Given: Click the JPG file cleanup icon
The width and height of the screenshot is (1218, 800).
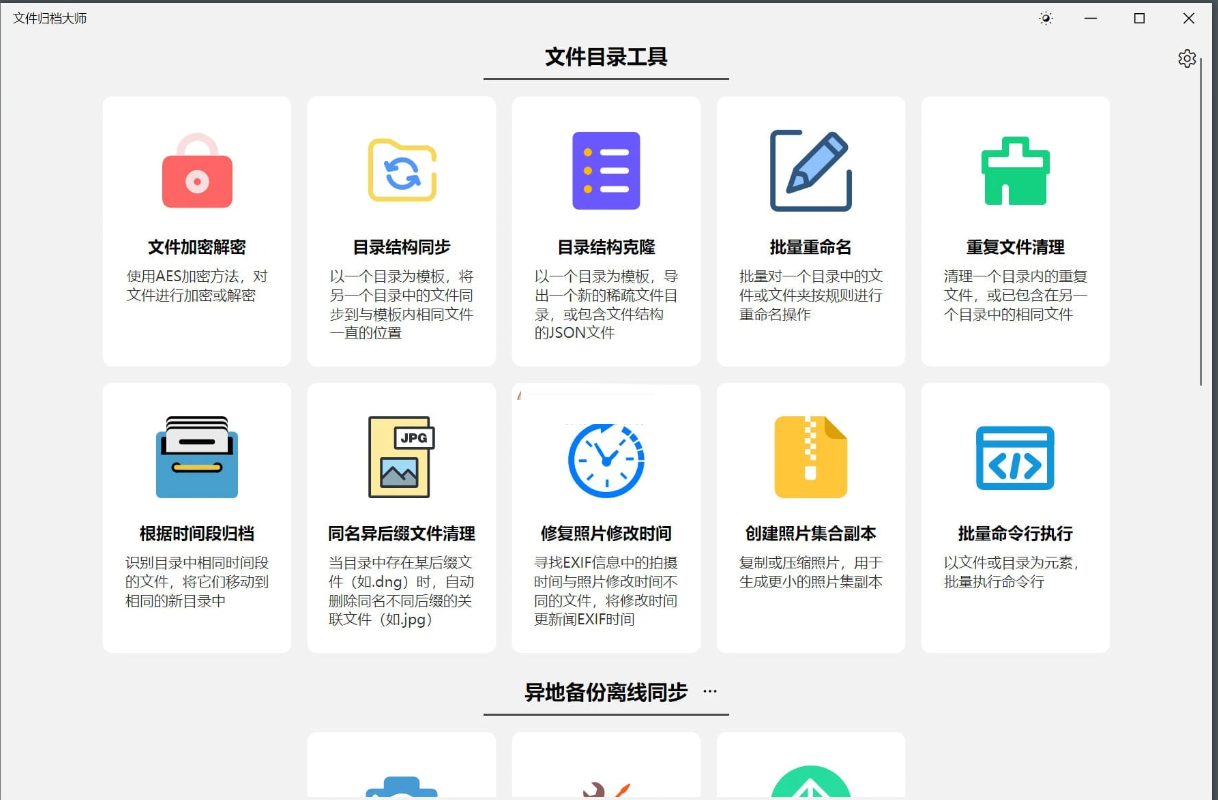Looking at the screenshot, I should (401, 457).
